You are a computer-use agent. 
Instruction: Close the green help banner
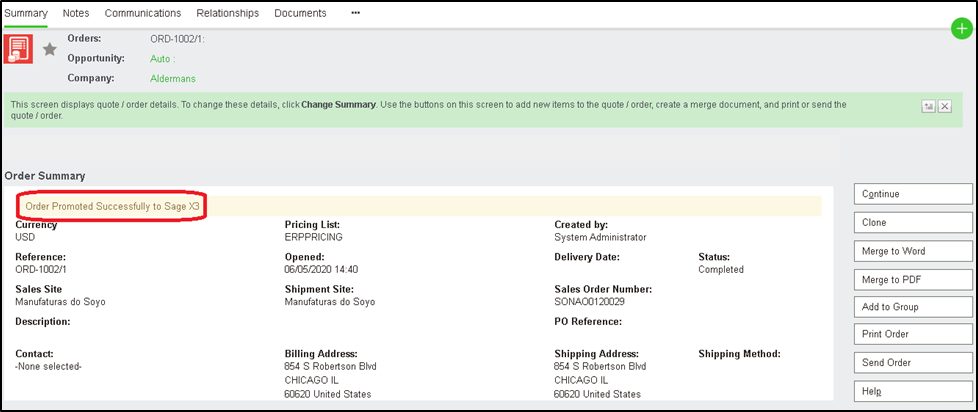[944, 106]
